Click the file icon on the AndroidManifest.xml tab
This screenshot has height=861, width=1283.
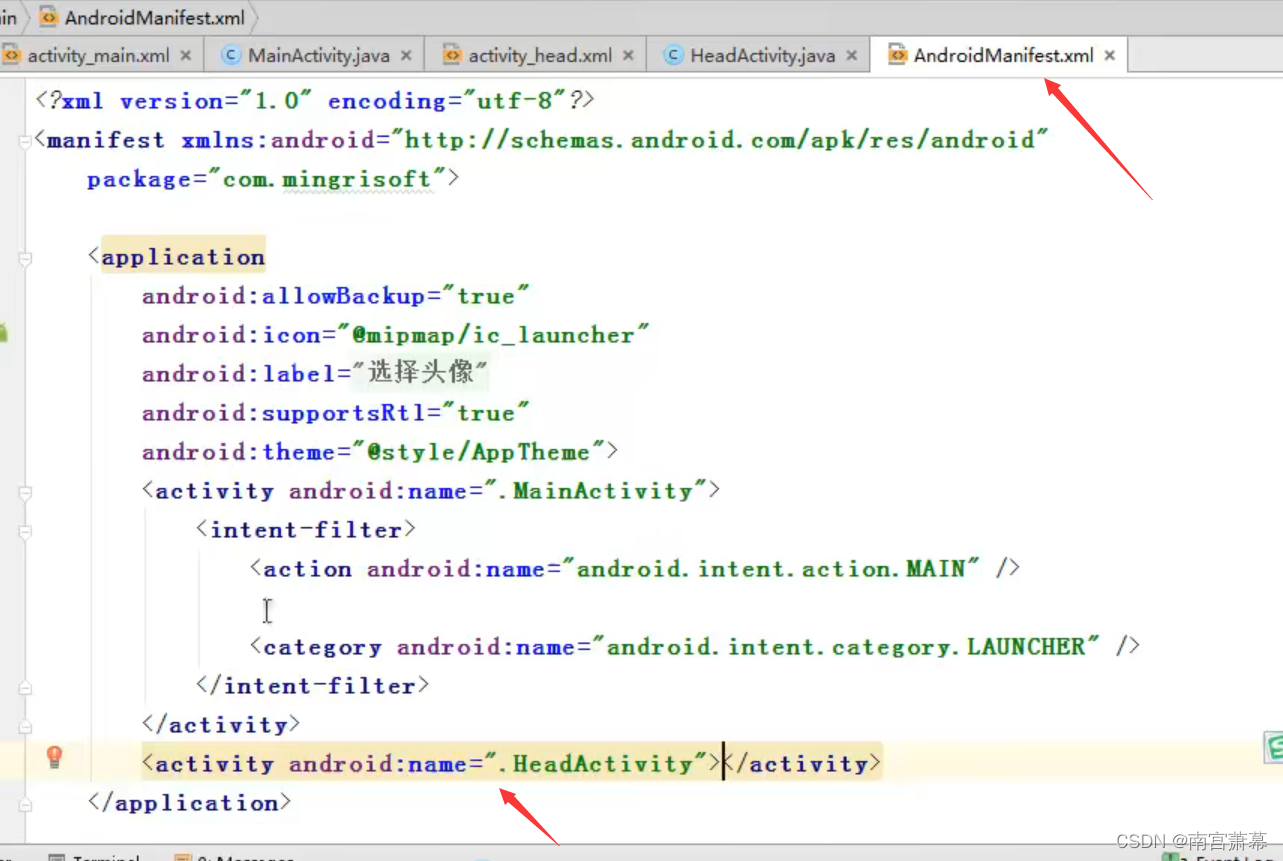897,56
